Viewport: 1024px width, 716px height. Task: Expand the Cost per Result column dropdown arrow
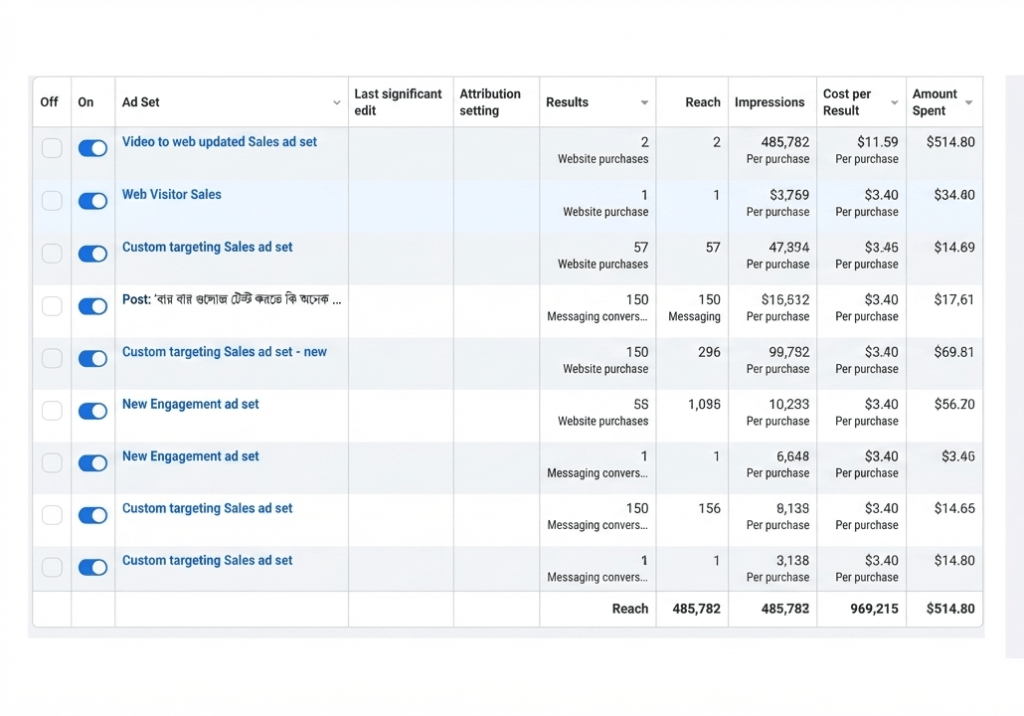[x=894, y=103]
